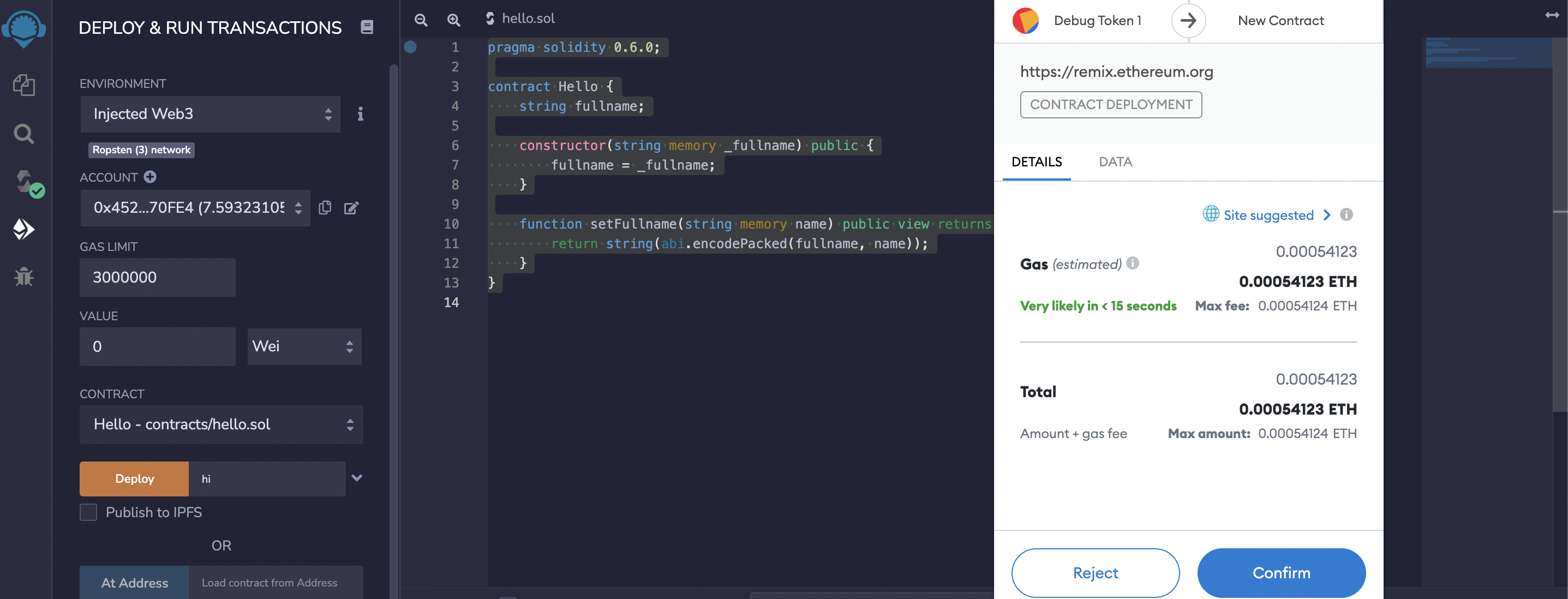Image resolution: width=1568 pixels, height=599 pixels.
Task: Toggle the Publish to IPFS checkbox
Action: pyautogui.click(x=88, y=512)
